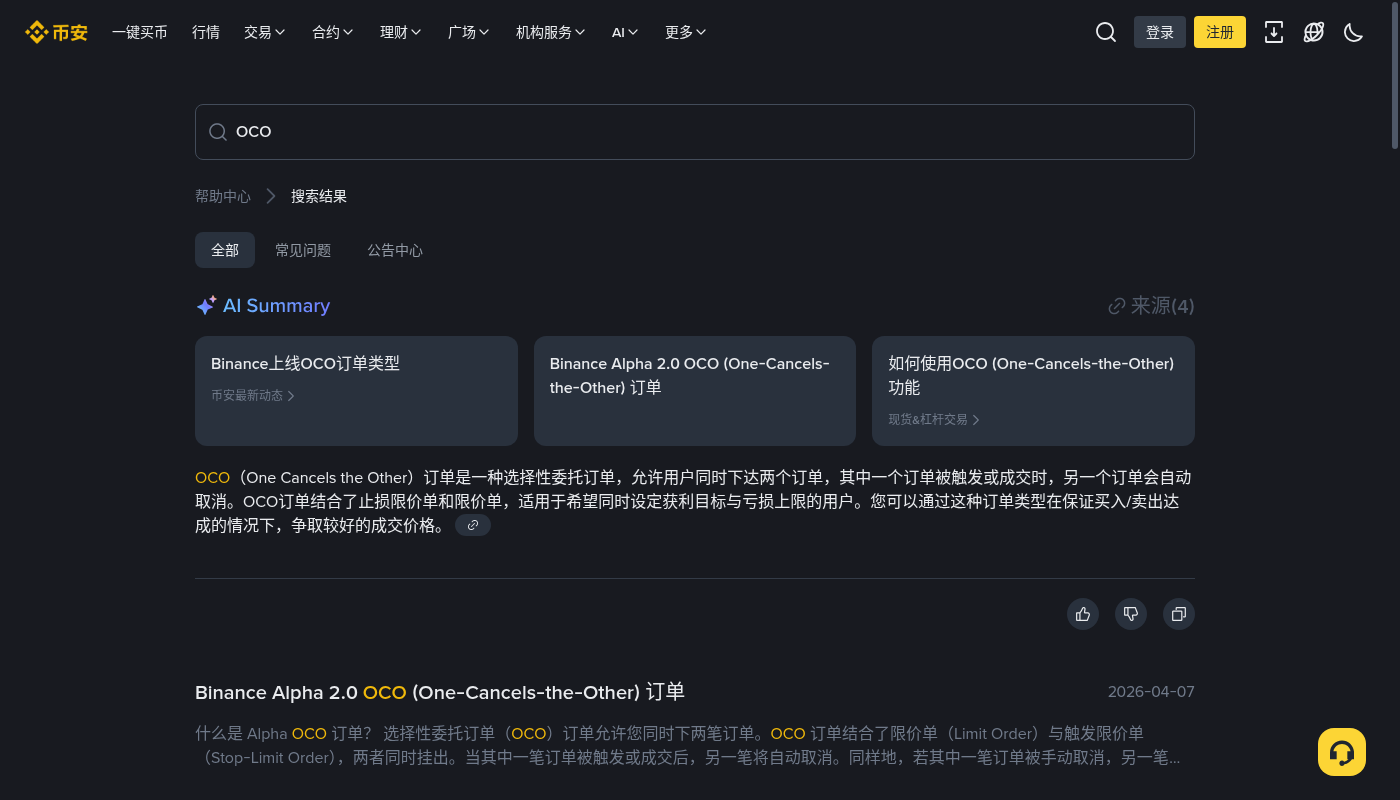Expand the 更多 dropdown menu
The width and height of the screenshot is (1400, 800).
pos(686,32)
